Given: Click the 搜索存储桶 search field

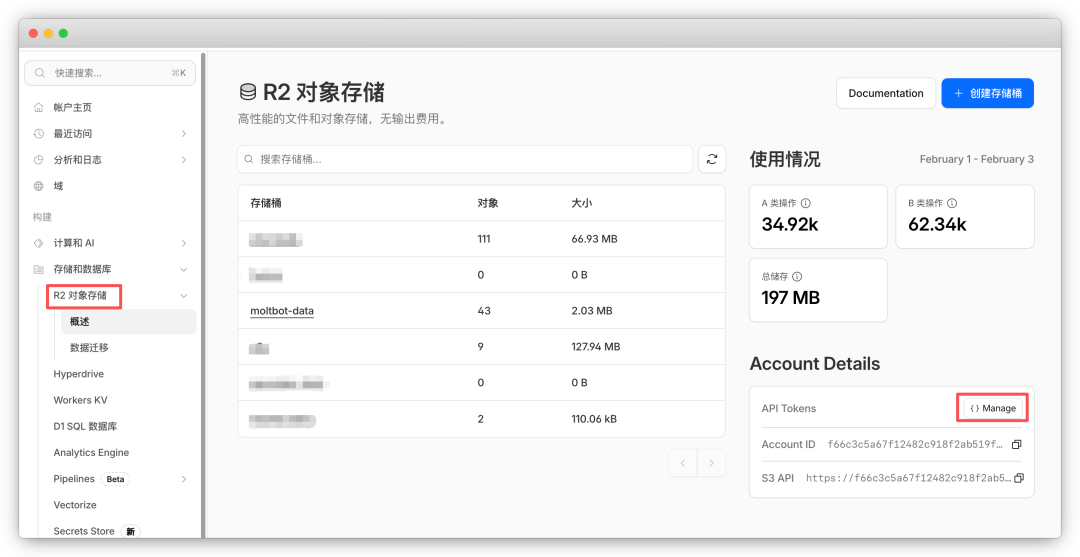Looking at the screenshot, I should 465,159.
